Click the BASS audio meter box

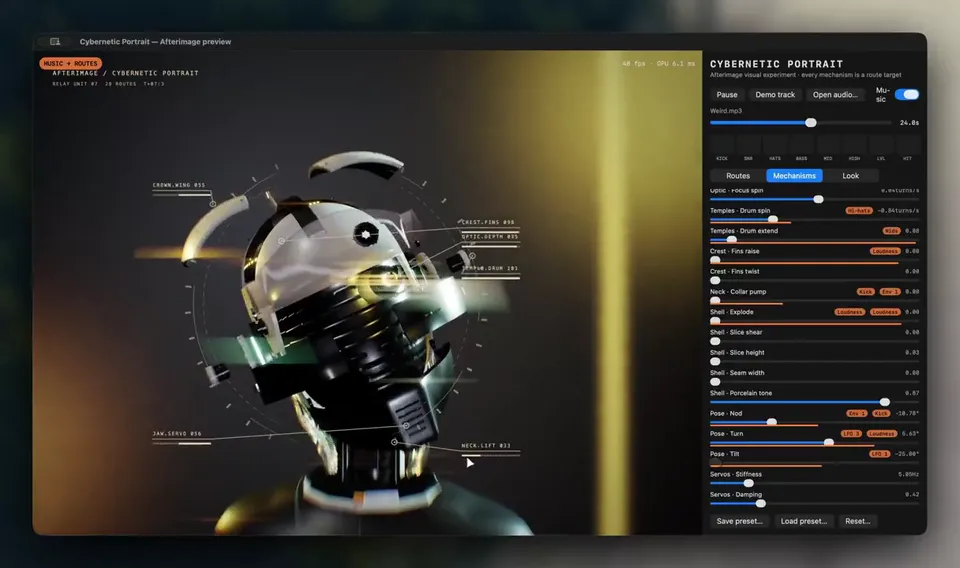(x=801, y=145)
